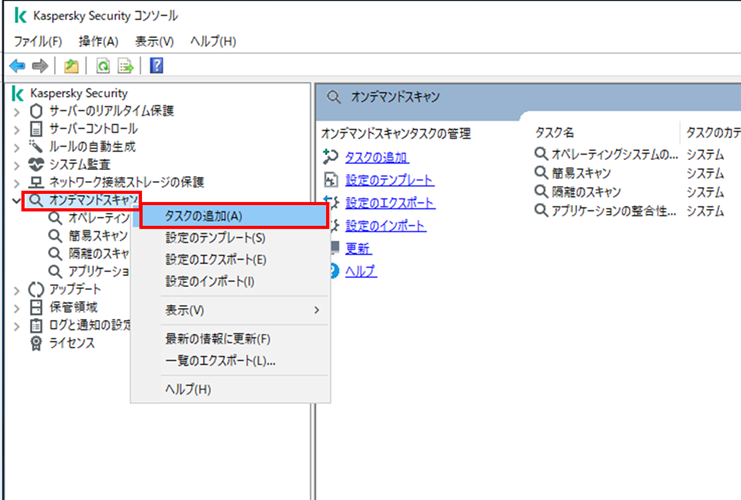Choose 設定のエクスポート(E) from context menu

231,259
